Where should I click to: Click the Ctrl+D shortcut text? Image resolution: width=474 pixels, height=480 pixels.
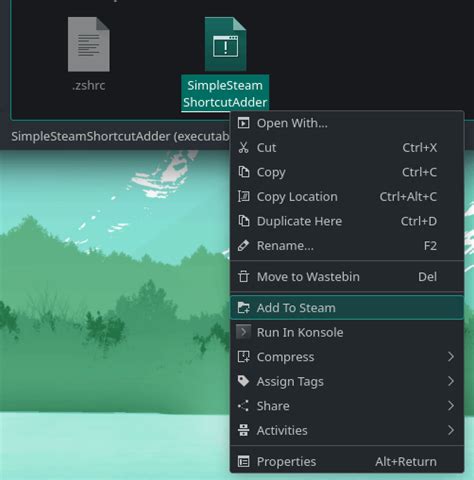pyautogui.click(x=419, y=221)
